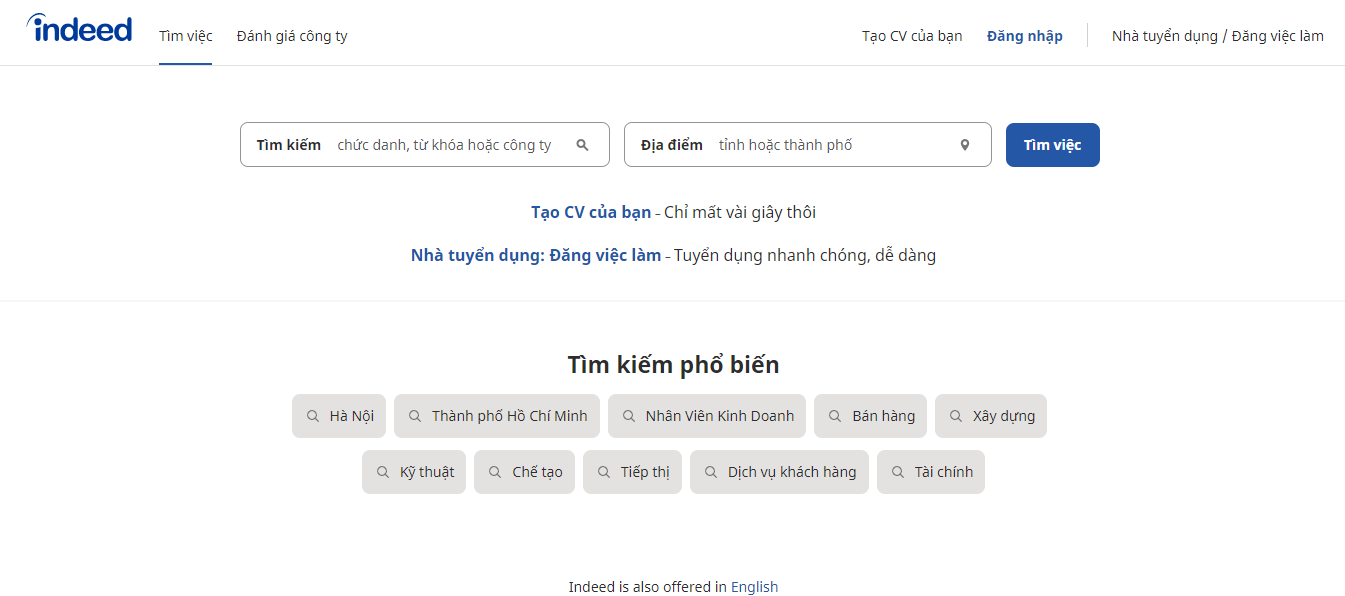Switch to the Đánh giá công ty tab
The width and height of the screenshot is (1345, 596).
[292, 36]
